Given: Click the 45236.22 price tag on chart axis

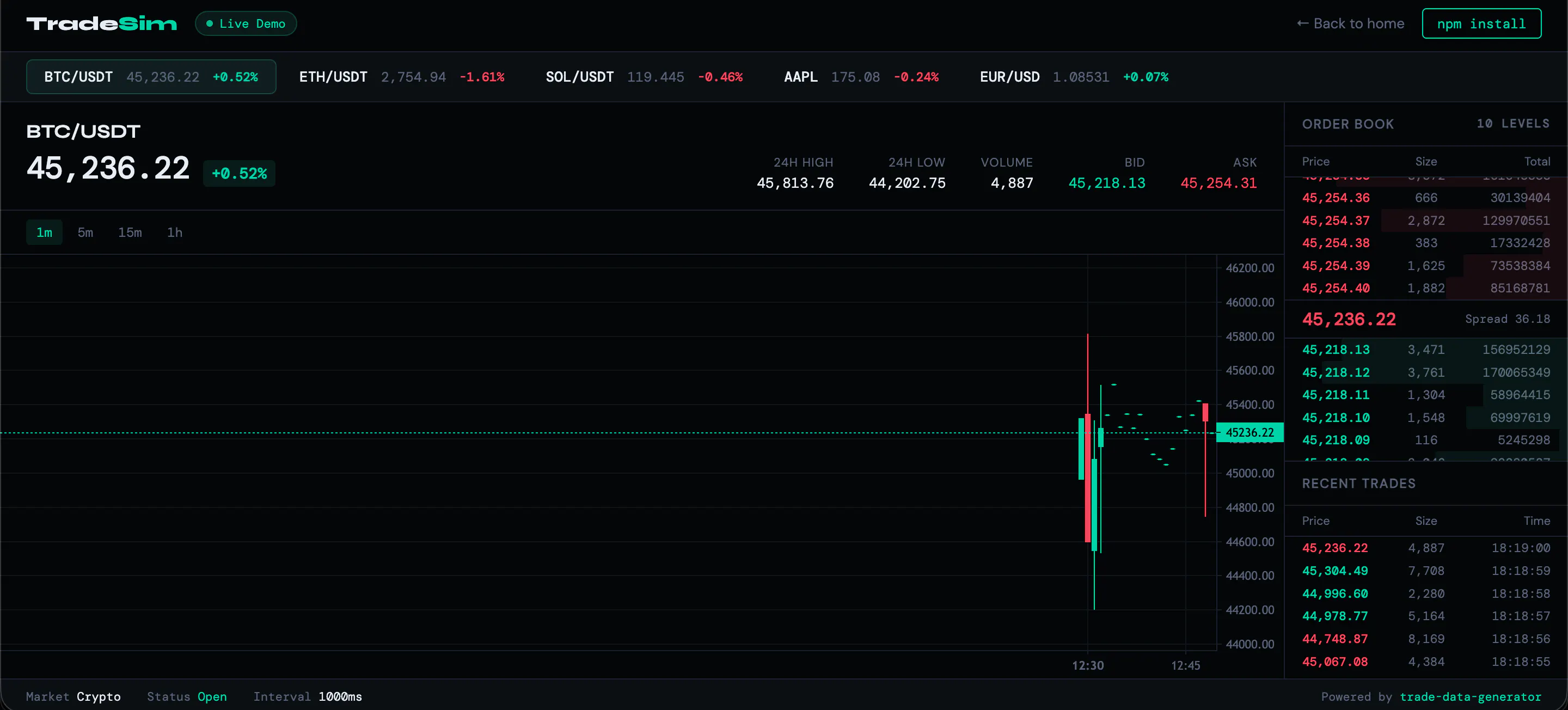Looking at the screenshot, I should [x=1249, y=432].
